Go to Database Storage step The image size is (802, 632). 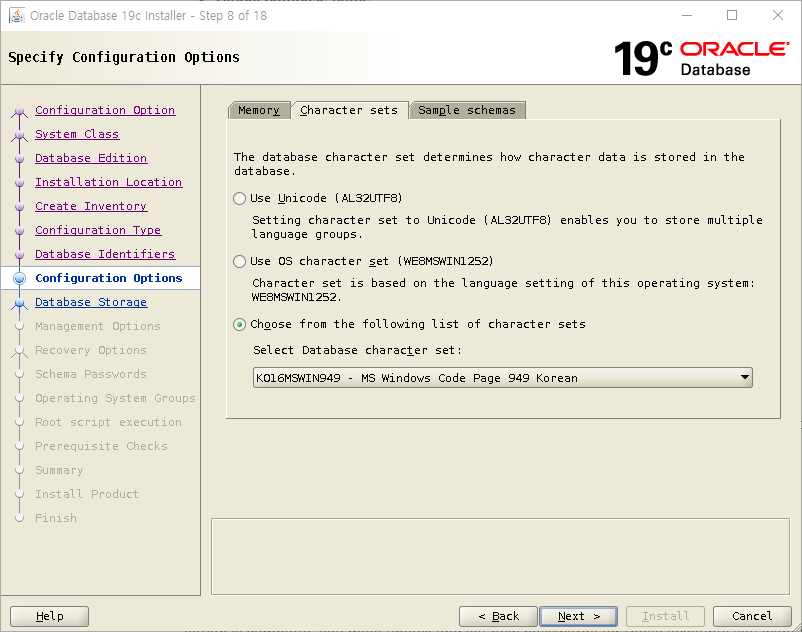[x=91, y=302]
